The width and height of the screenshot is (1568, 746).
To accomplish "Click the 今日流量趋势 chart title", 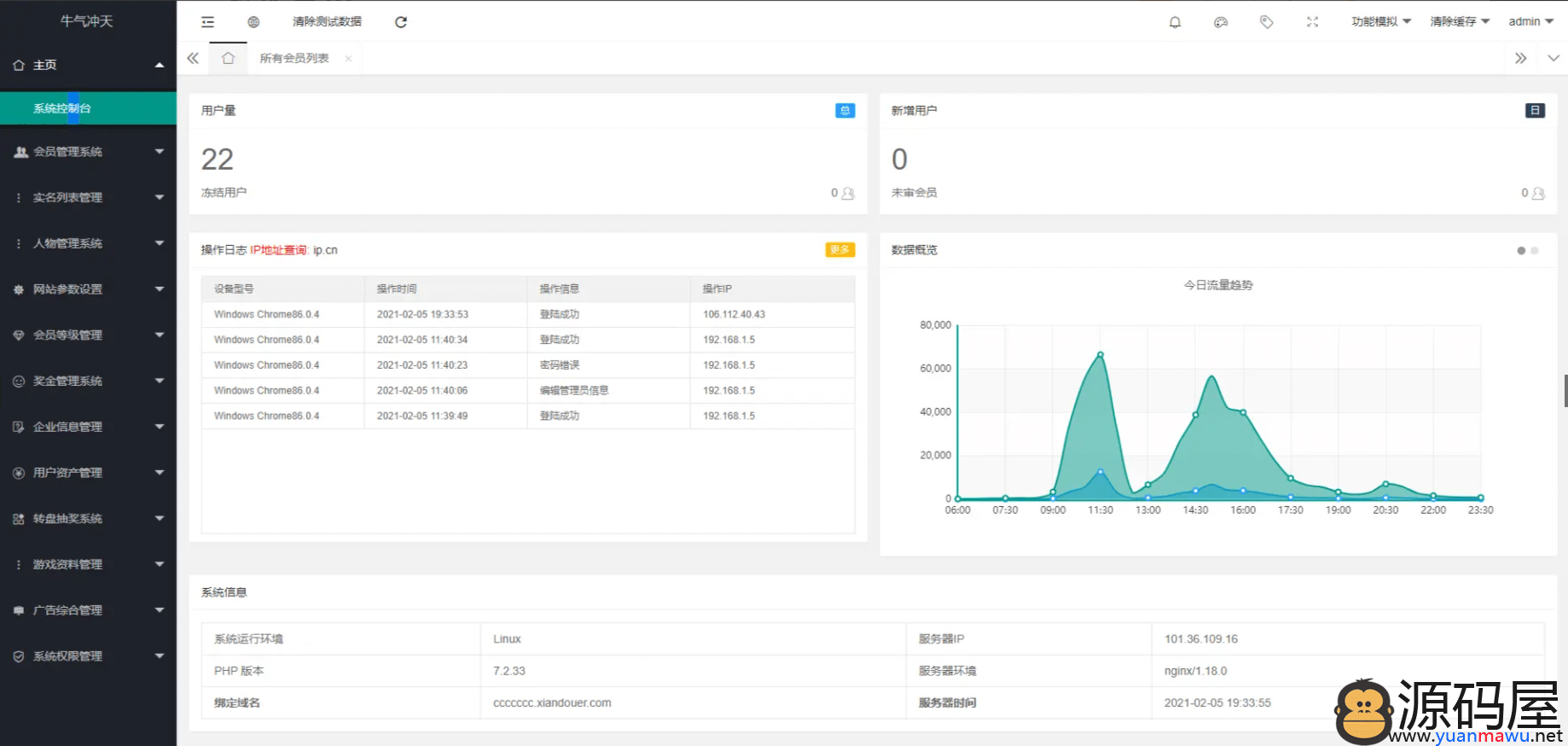I will pos(1218,285).
